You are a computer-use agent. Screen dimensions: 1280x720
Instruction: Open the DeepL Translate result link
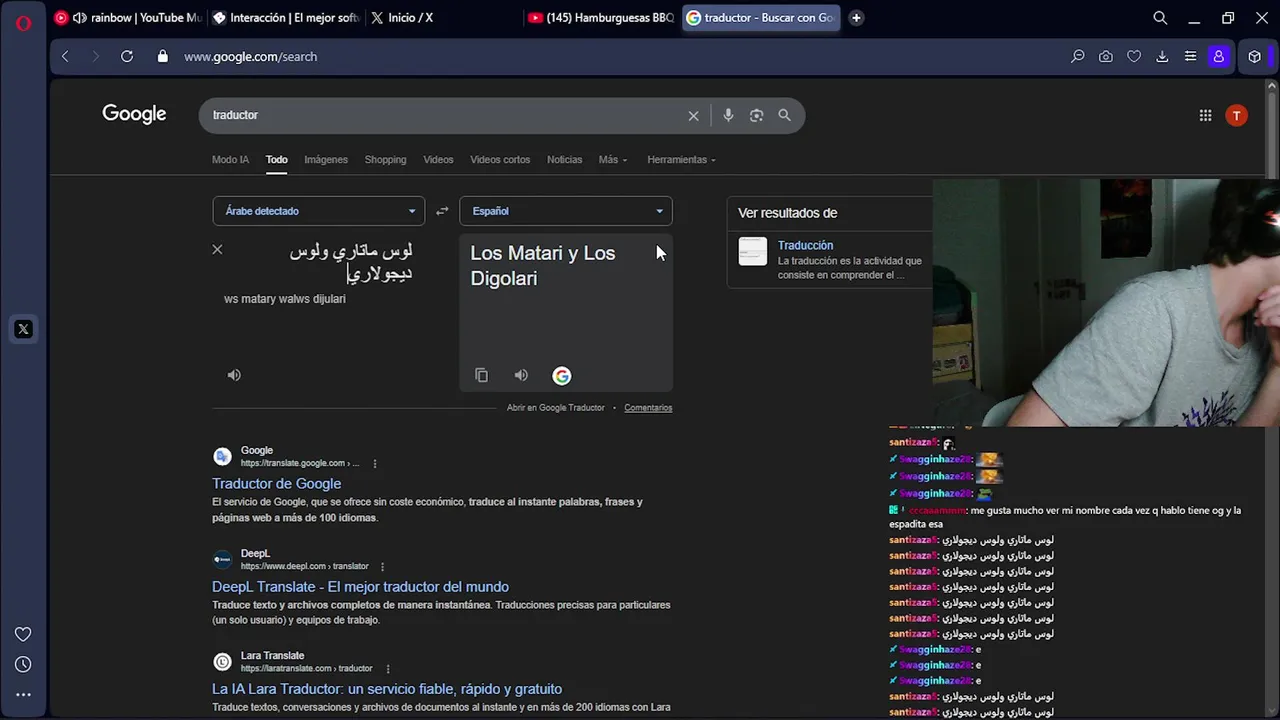360,587
